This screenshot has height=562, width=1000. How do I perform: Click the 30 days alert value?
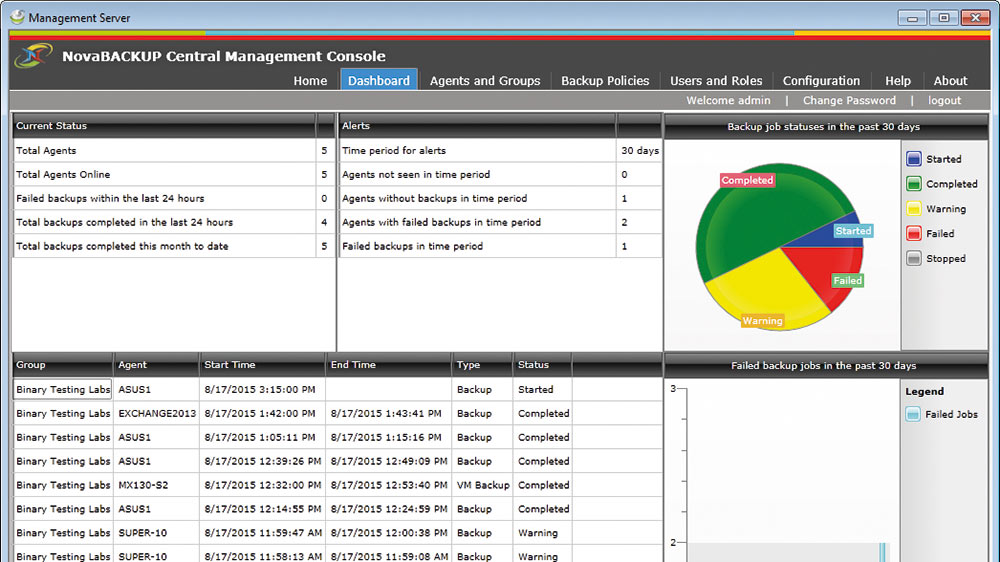(640, 151)
